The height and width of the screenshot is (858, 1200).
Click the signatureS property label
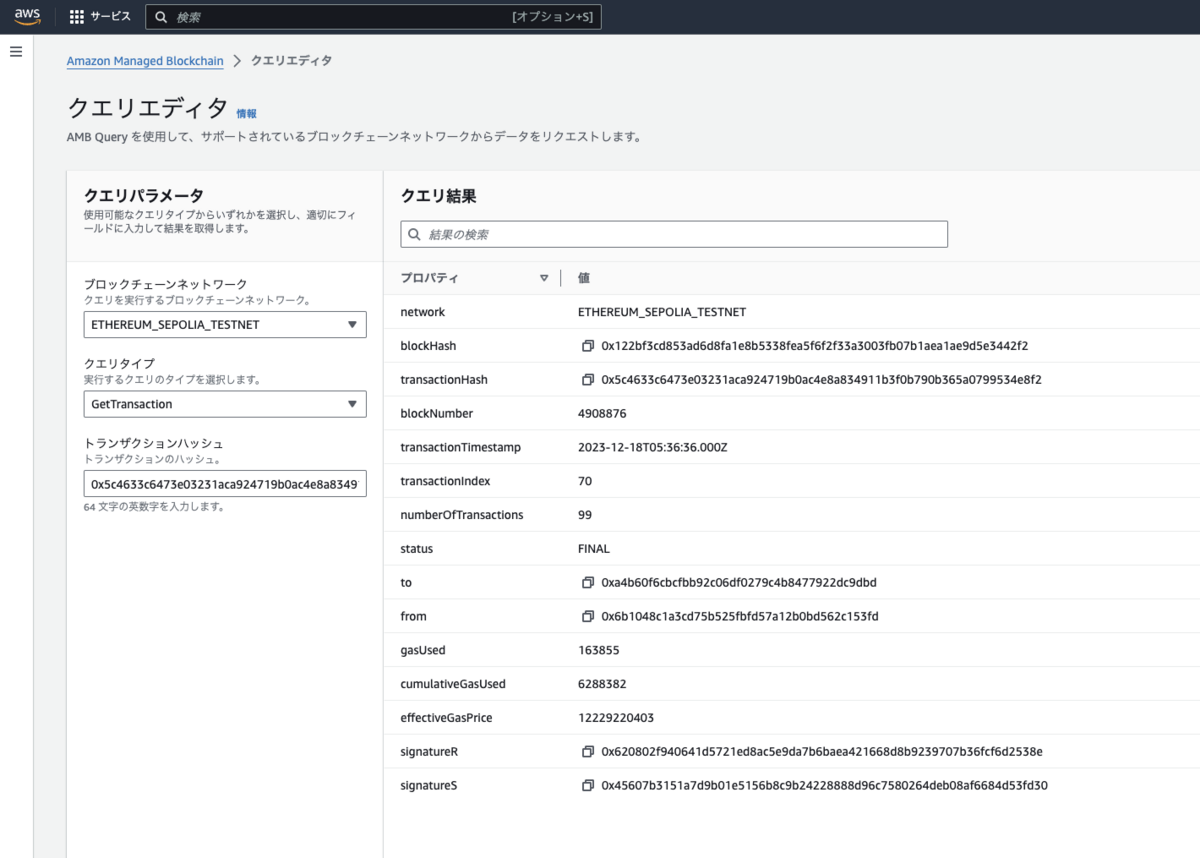click(429, 785)
